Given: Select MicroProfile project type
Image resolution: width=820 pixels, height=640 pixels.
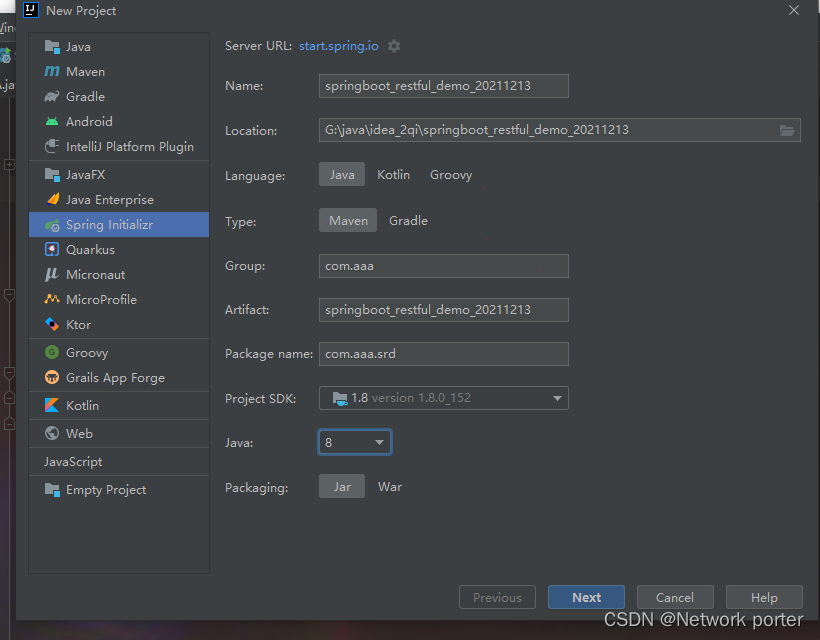Looking at the screenshot, I should click(x=119, y=300).
